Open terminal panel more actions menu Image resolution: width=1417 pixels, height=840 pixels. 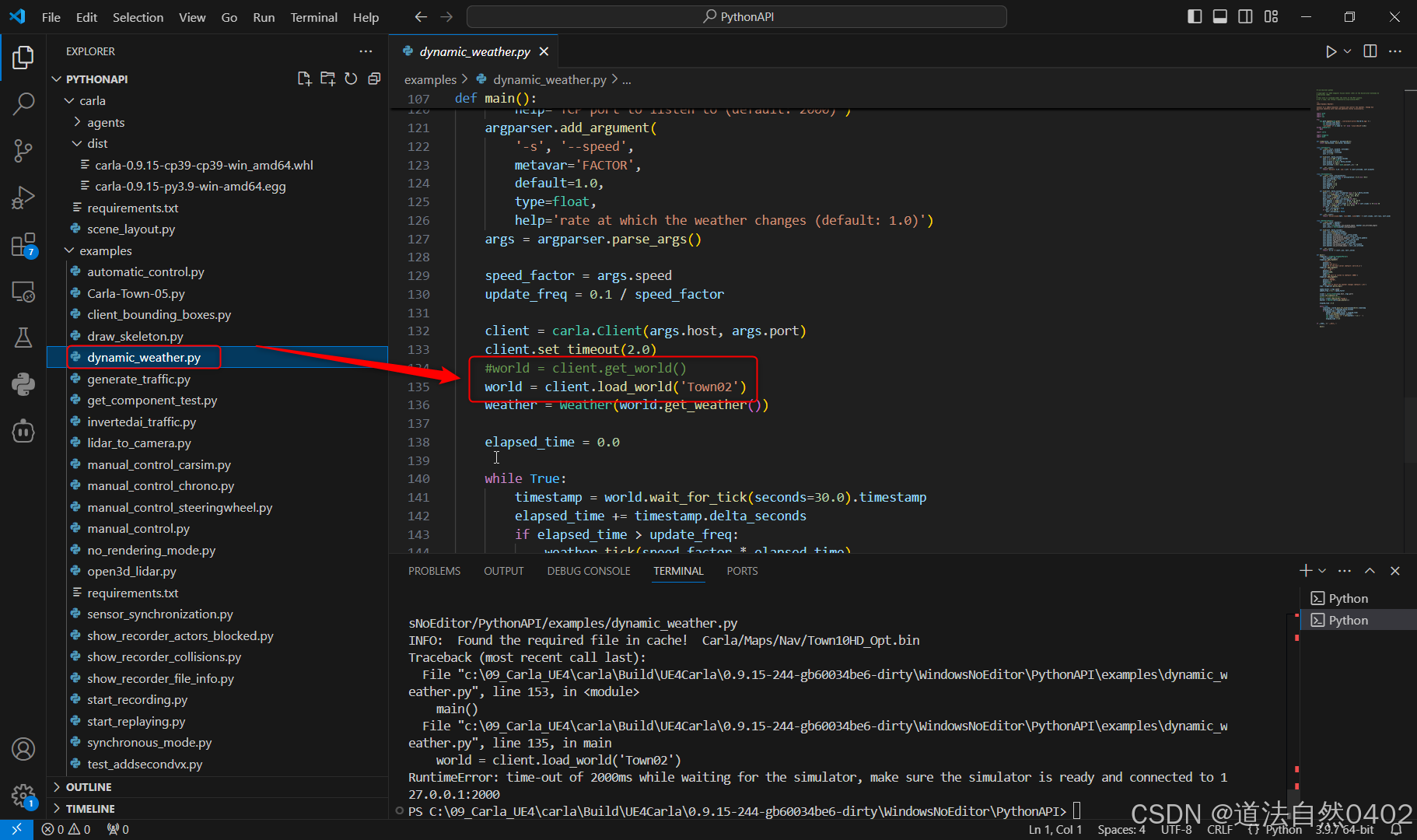1345,571
